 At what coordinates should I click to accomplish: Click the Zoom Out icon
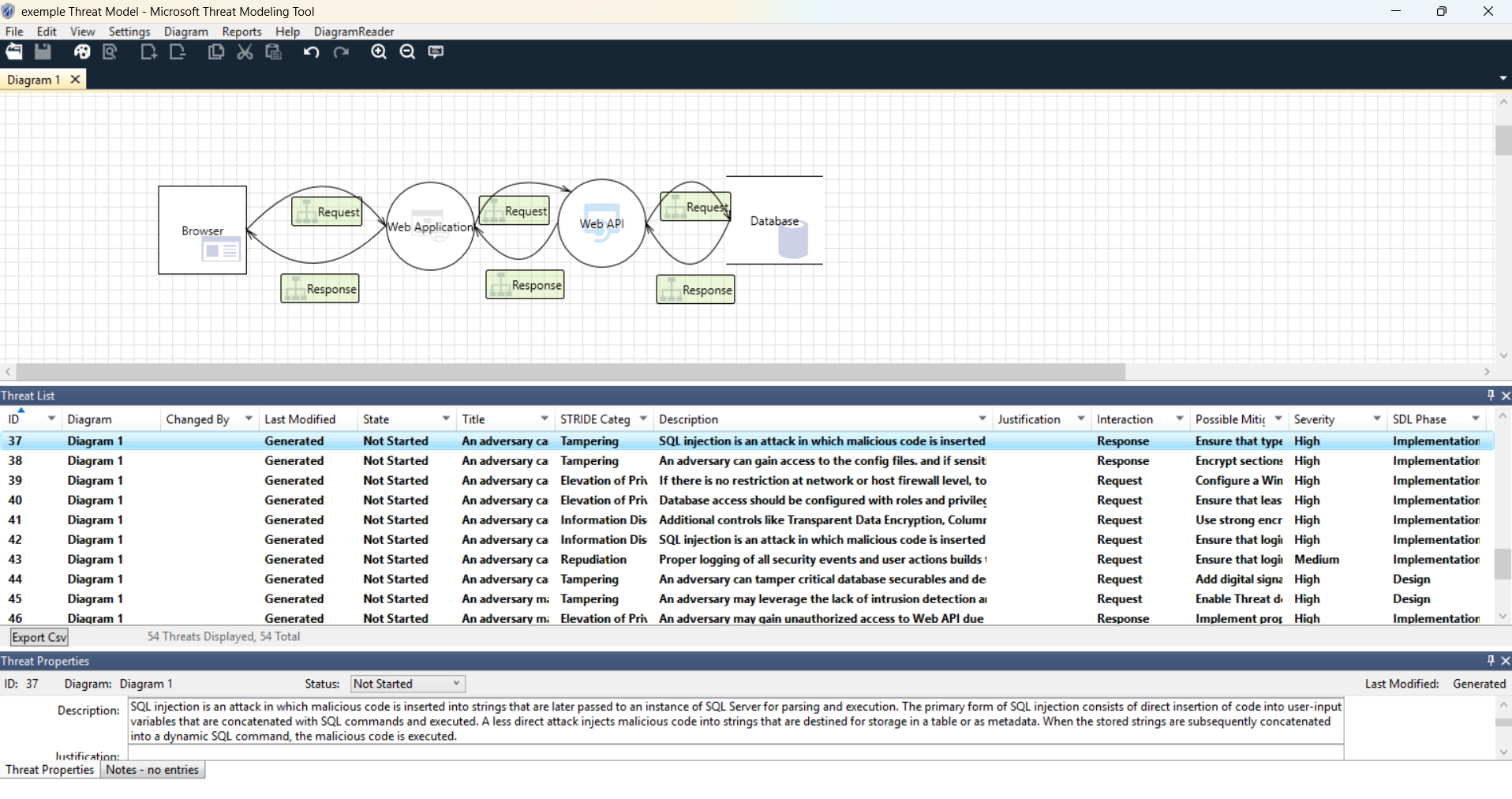pos(407,52)
